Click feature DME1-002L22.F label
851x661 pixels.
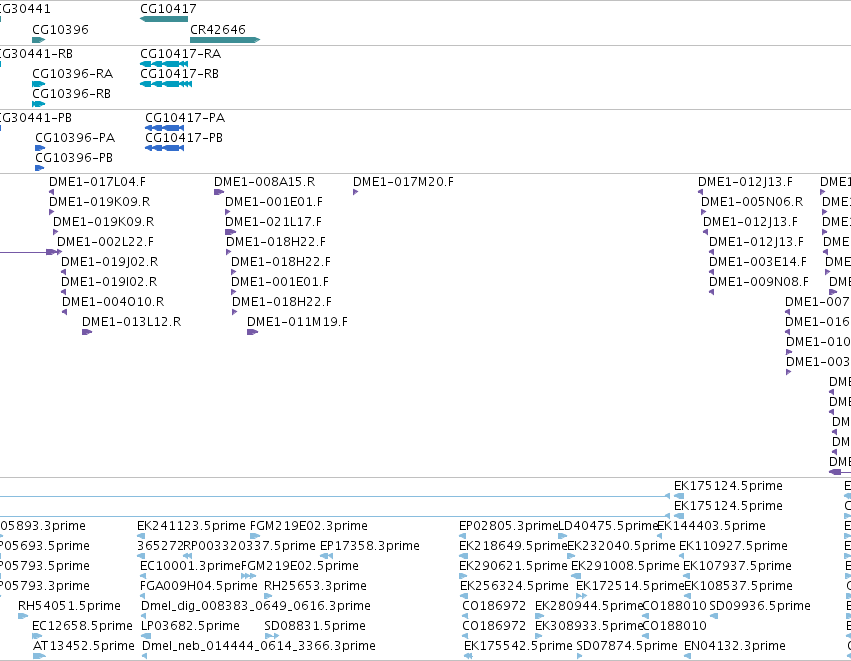tap(105, 241)
